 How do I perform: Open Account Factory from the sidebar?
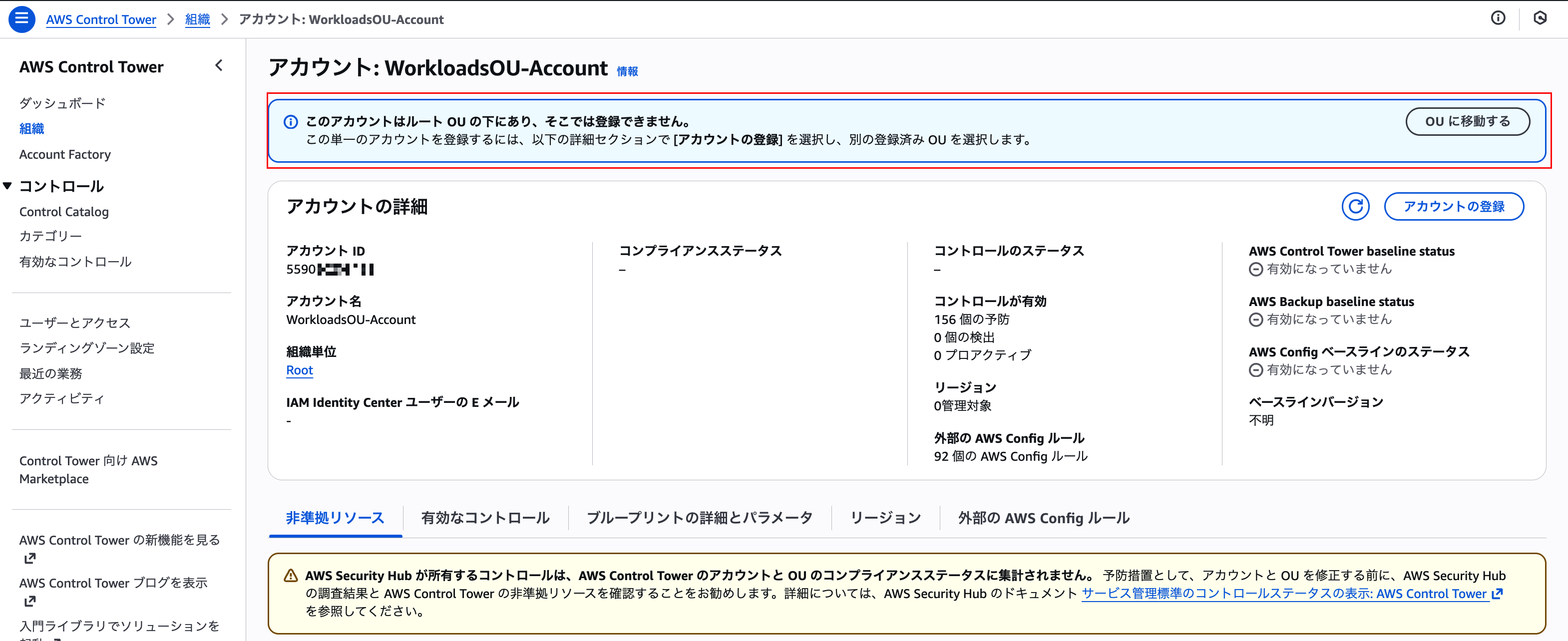point(64,154)
